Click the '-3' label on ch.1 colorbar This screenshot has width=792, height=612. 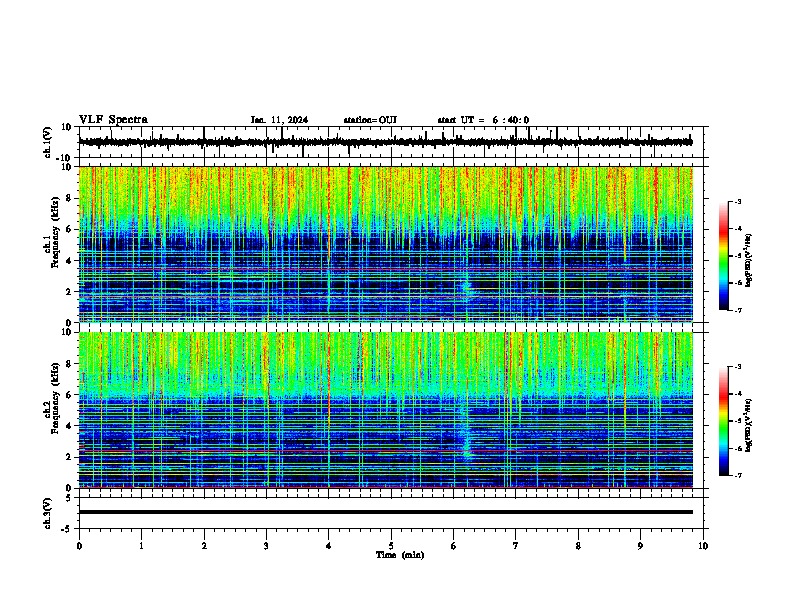(738, 201)
